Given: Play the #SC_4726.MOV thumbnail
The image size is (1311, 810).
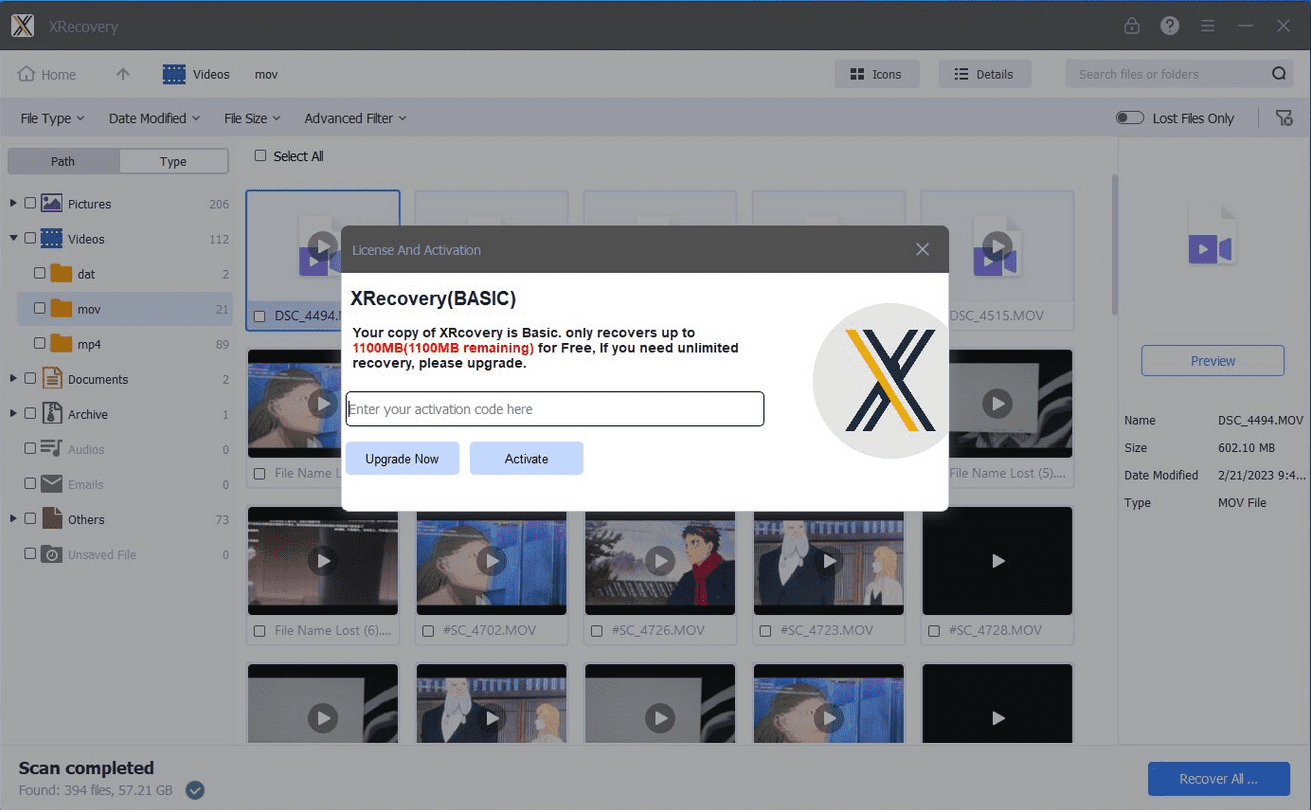Looking at the screenshot, I should pos(660,561).
